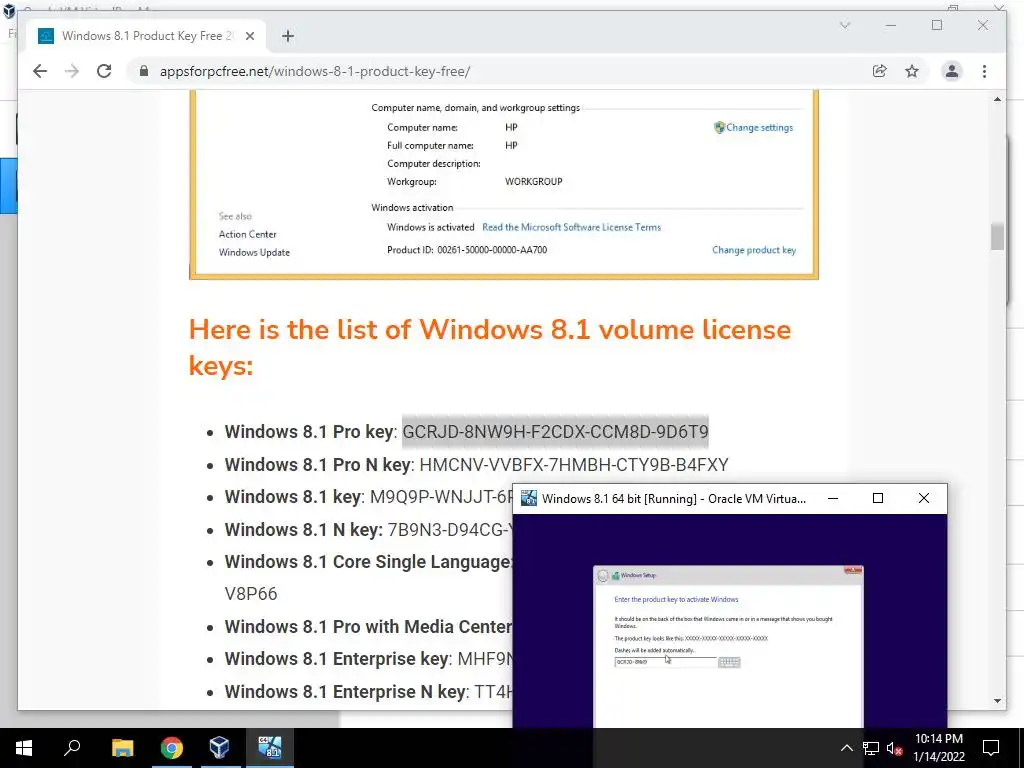Click Action Center in the screenshot sidebar
Screen dimensions: 1024x768
pyautogui.click(x=248, y=234)
